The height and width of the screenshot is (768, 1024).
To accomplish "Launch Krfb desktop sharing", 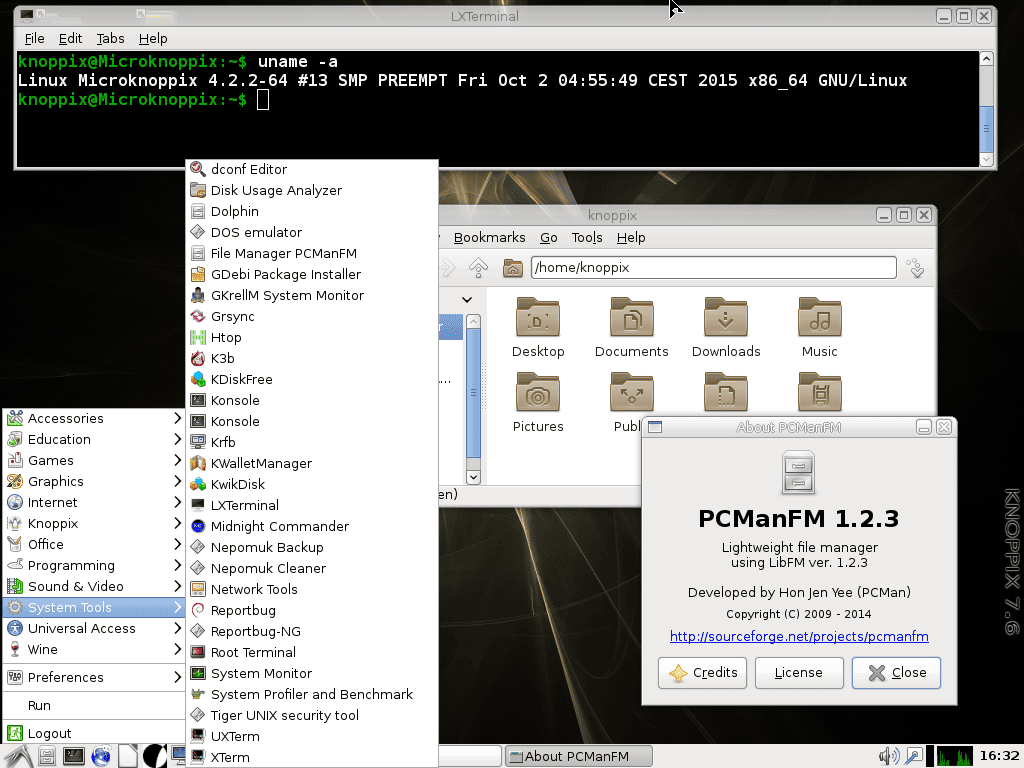I will coord(312,442).
